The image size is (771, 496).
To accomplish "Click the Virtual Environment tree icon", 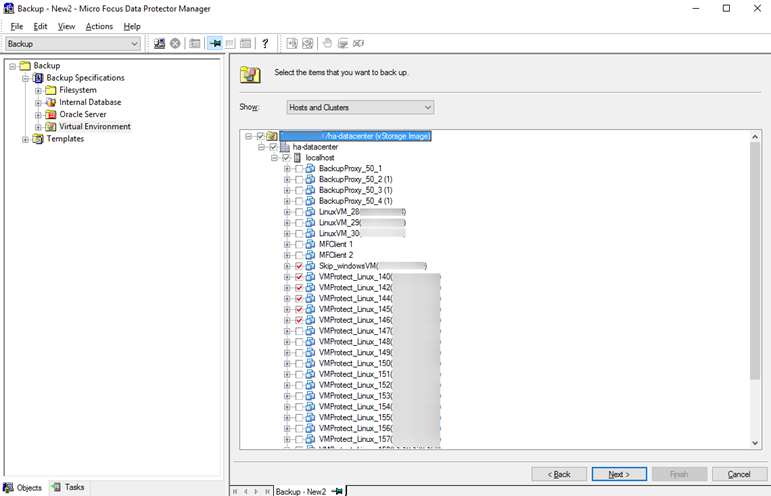I will (x=51, y=127).
